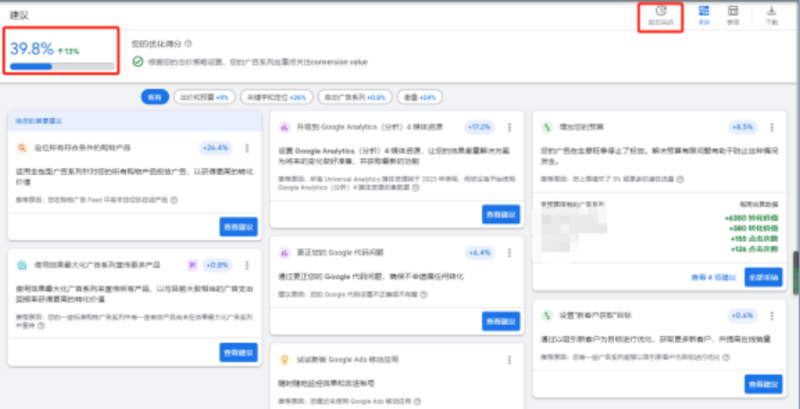Click the page vertical scrollbar thumb
This screenshot has height=409, width=800.
tap(795, 272)
